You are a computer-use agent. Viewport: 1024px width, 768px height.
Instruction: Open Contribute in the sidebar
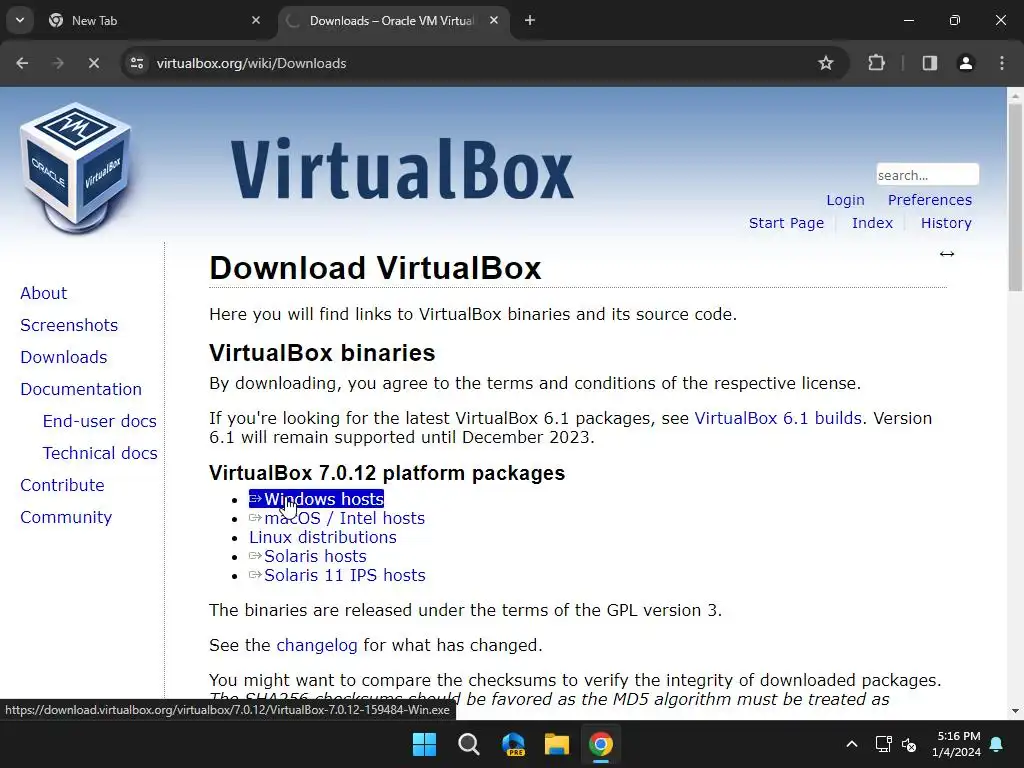coord(62,485)
